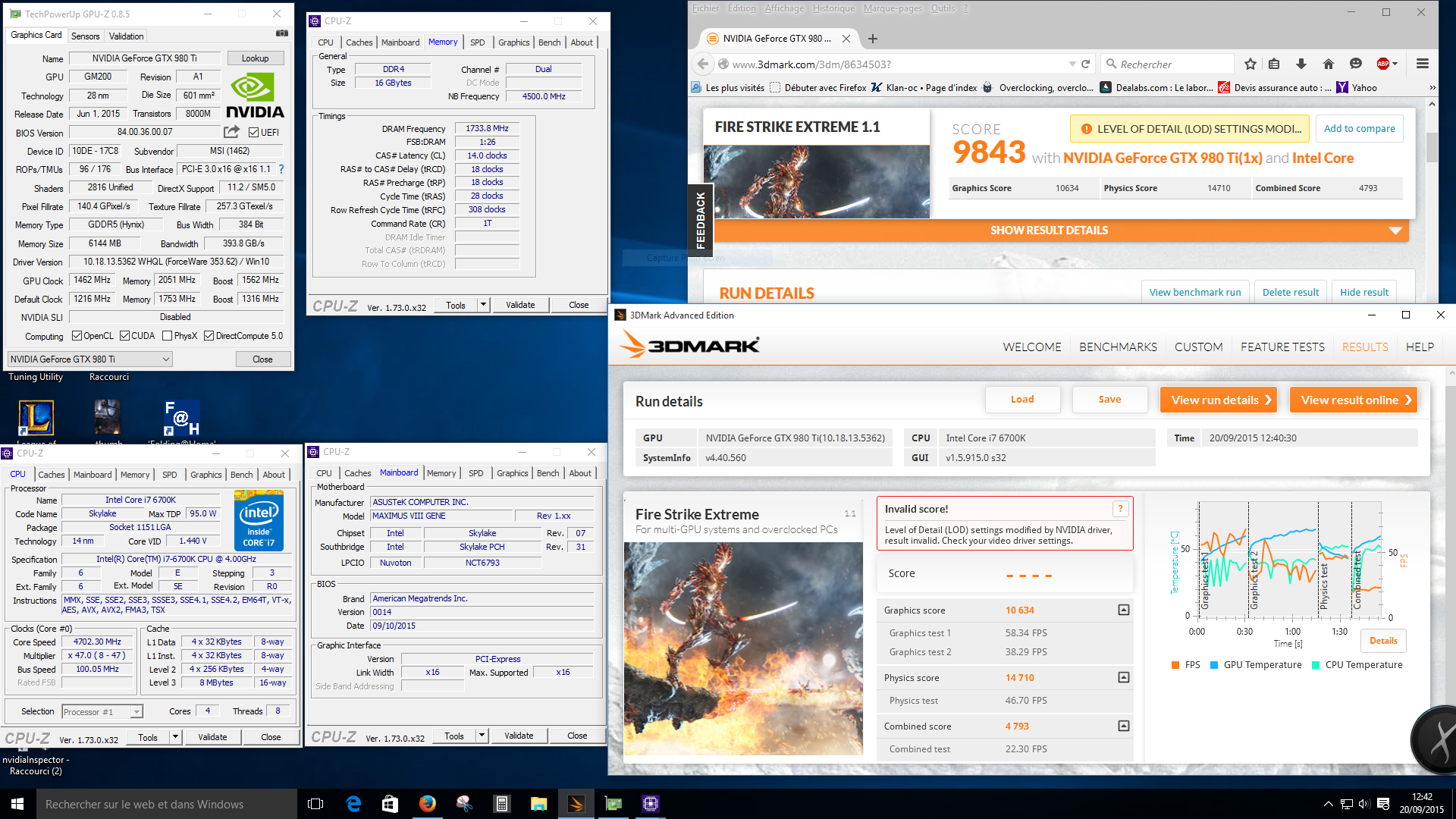Screen dimensions: 1456x819
Task: Toggle the OpenCL checkbox in GPU-Z
Action: pos(77,336)
